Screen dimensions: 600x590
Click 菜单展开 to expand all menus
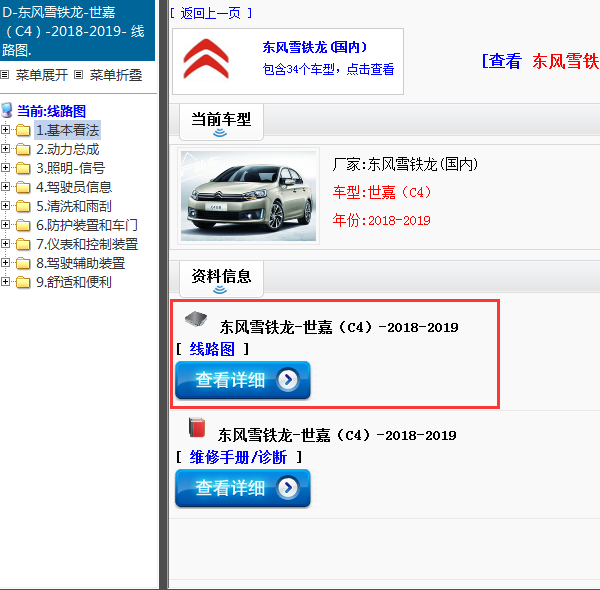[x=41, y=75]
